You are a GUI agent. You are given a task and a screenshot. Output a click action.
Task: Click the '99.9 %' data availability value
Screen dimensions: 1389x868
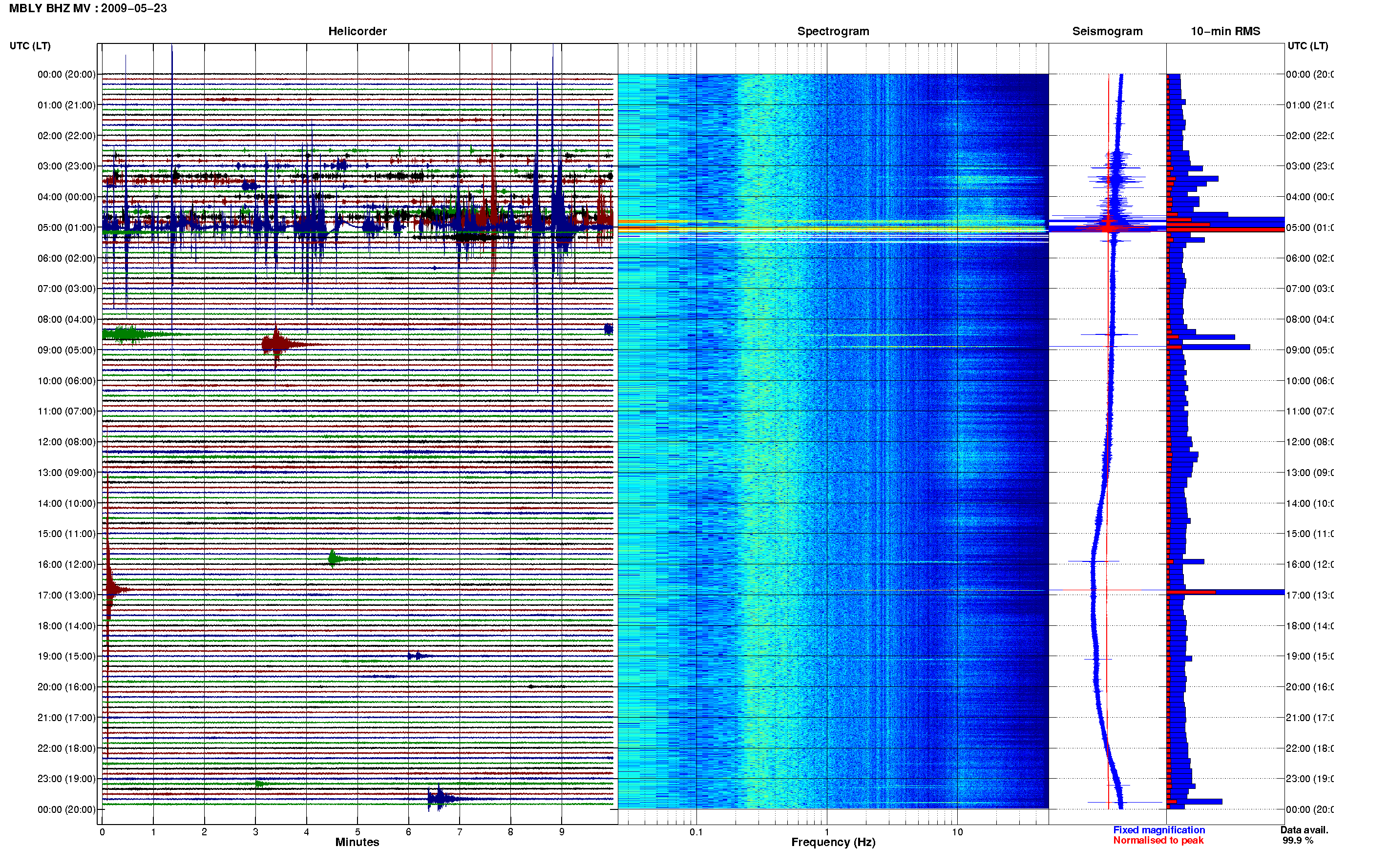[1298, 841]
